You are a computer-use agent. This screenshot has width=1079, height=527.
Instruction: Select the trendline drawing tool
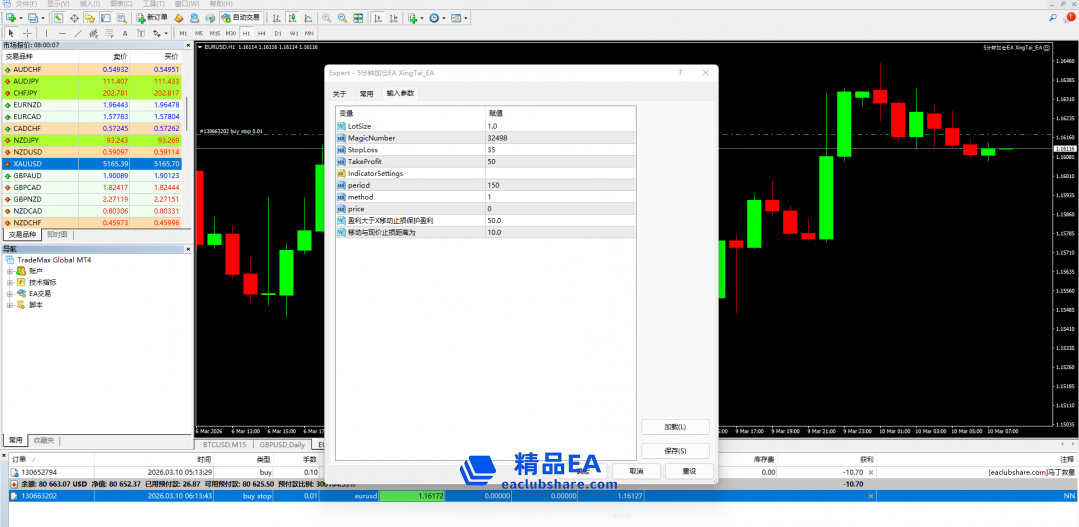click(x=78, y=33)
